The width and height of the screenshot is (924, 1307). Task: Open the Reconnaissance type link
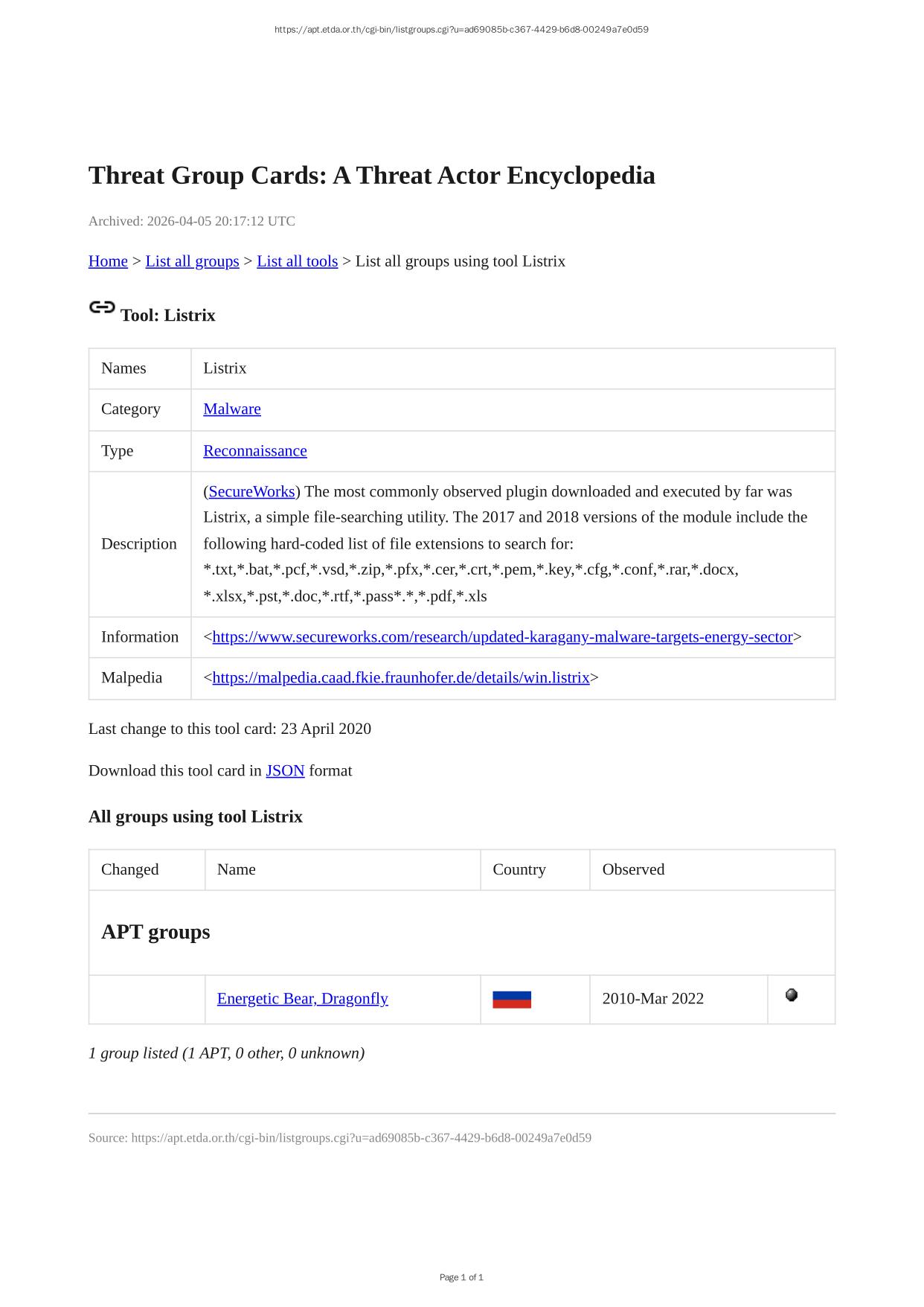[x=255, y=450]
